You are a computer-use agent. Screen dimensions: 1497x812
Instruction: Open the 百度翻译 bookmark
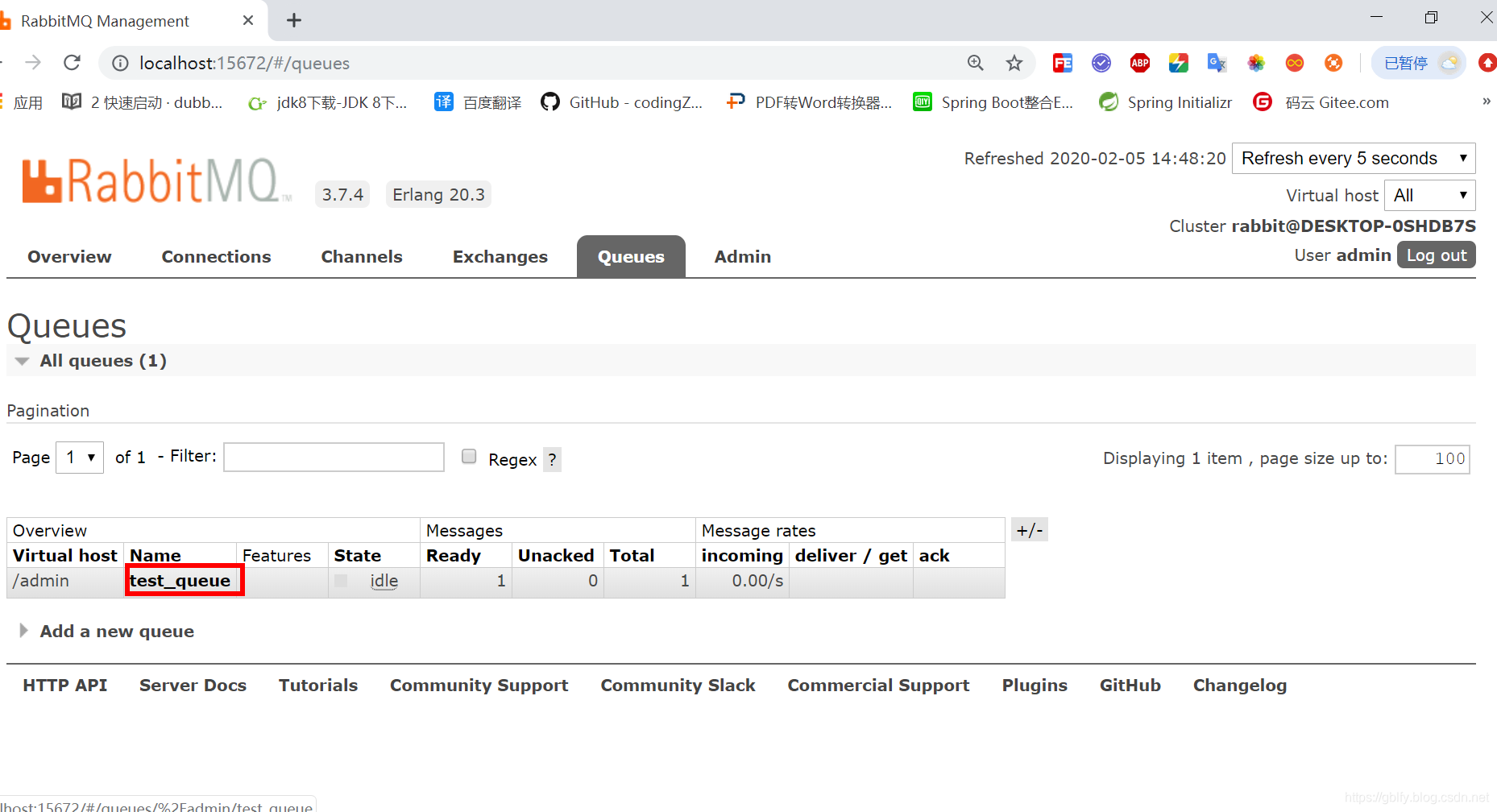(478, 102)
